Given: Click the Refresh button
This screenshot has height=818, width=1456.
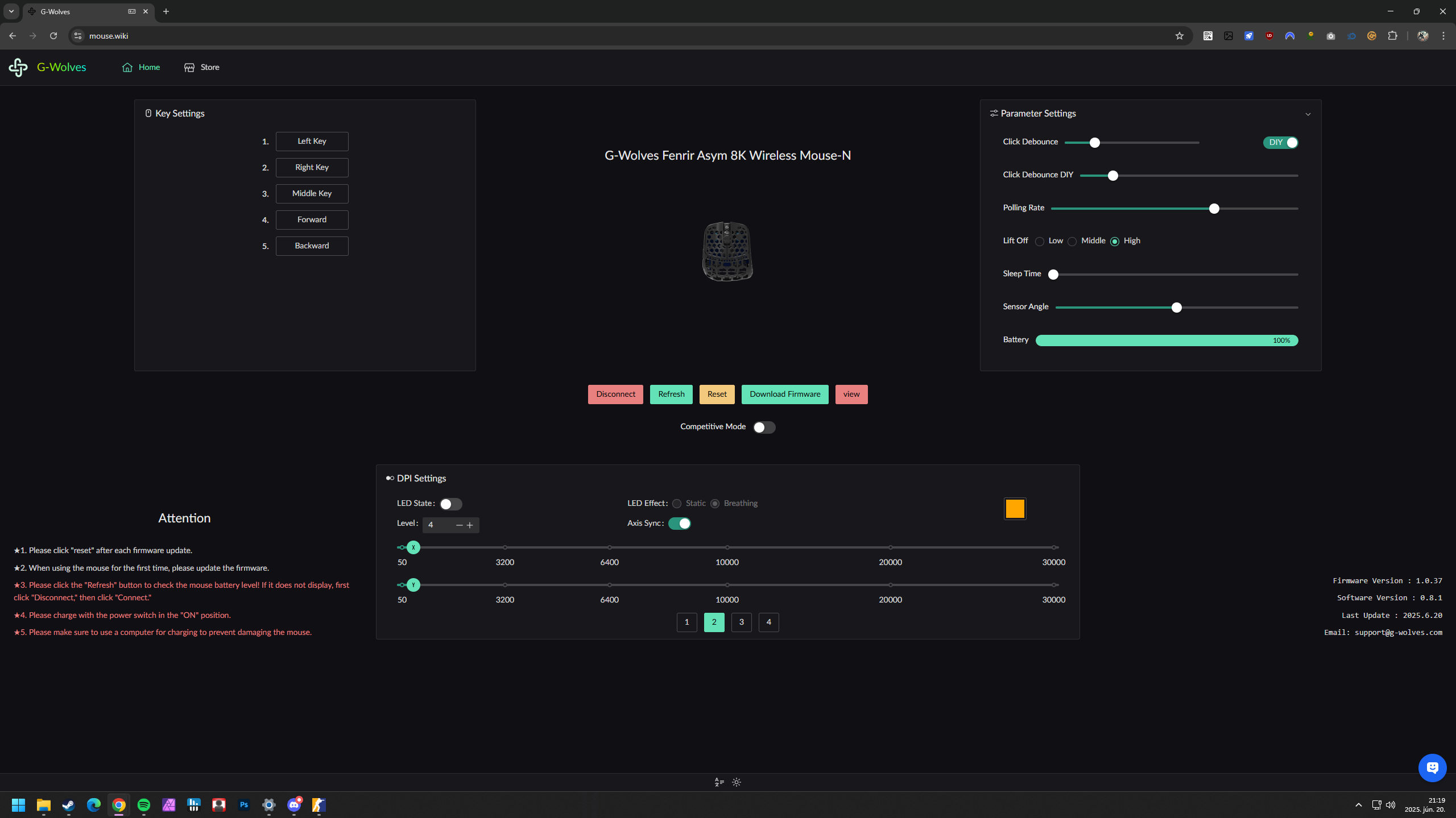Looking at the screenshot, I should pyautogui.click(x=671, y=395).
